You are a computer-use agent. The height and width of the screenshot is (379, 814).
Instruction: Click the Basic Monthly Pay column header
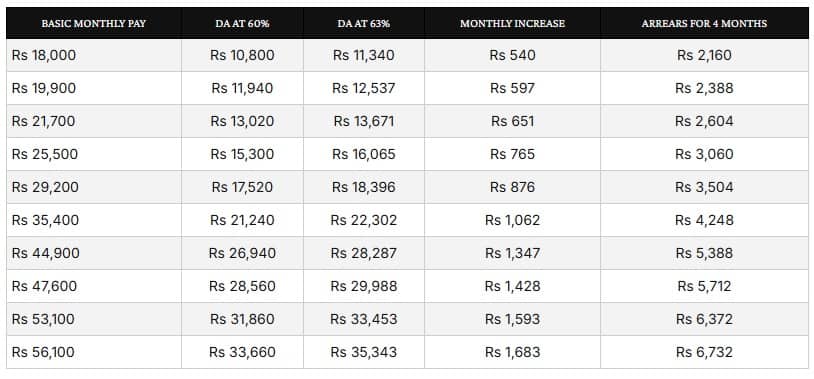(x=94, y=23)
